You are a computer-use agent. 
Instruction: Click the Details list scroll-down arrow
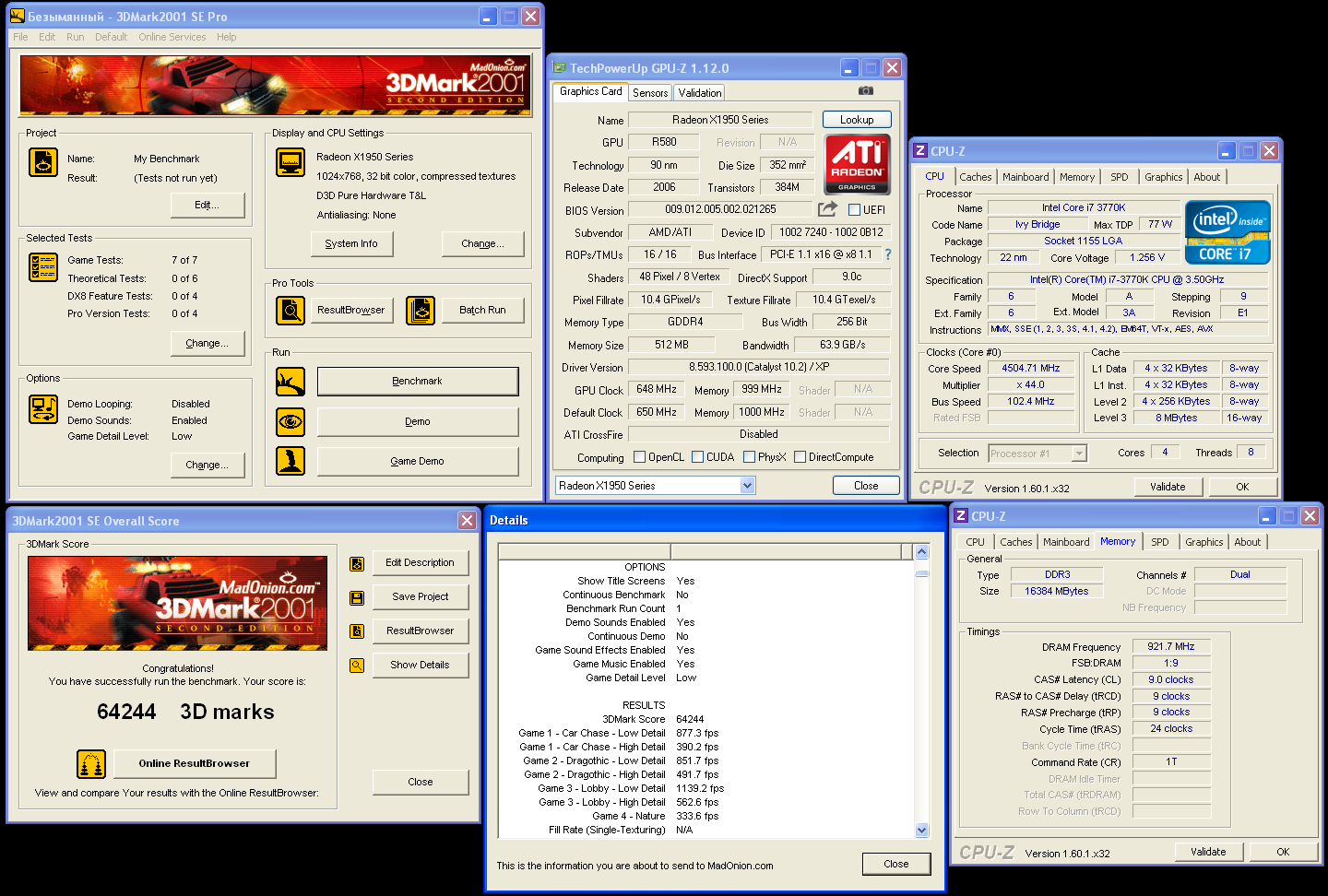pos(921,831)
